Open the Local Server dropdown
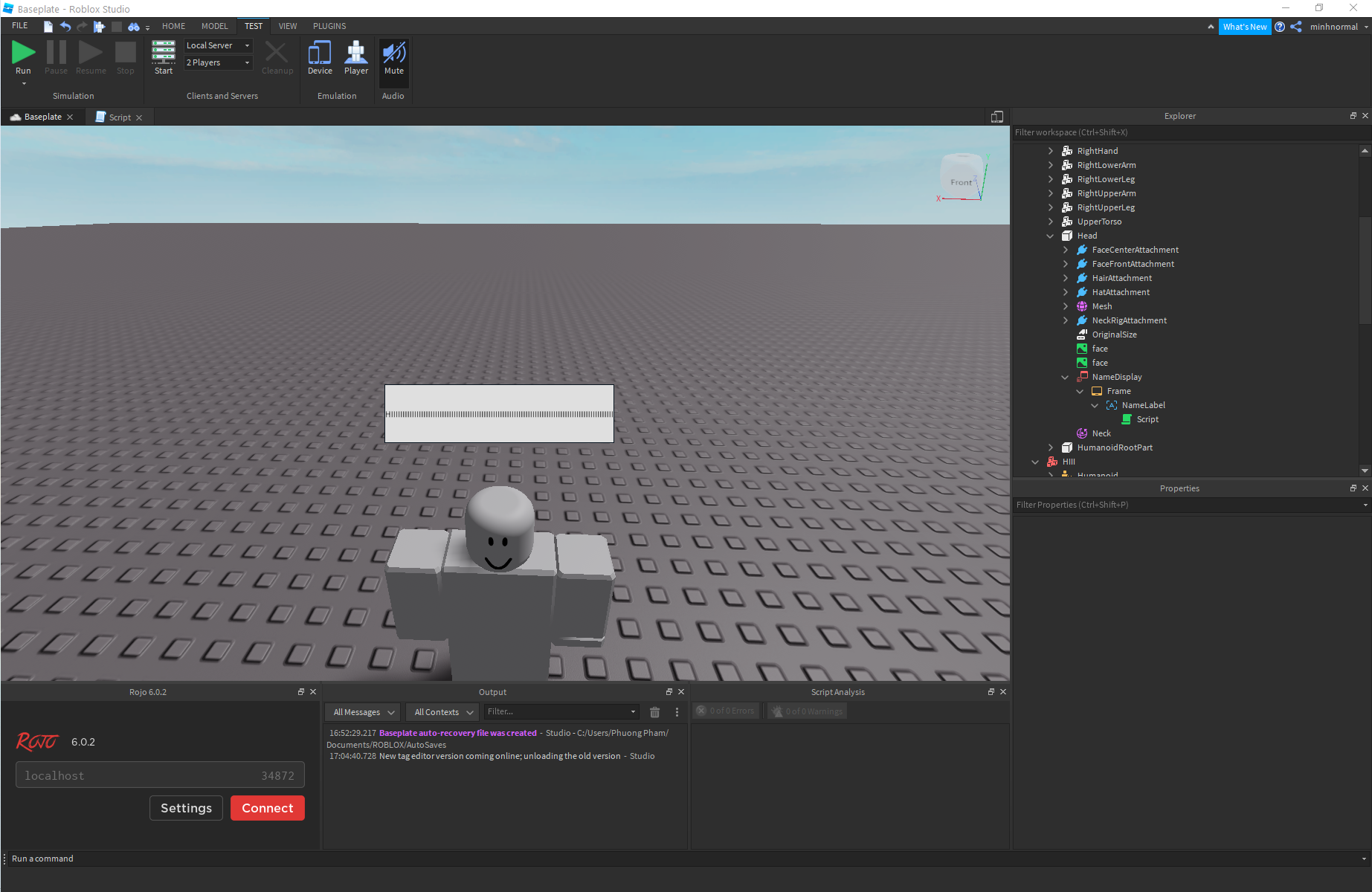The width and height of the screenshot is (1372, 892). click(219, 45)
